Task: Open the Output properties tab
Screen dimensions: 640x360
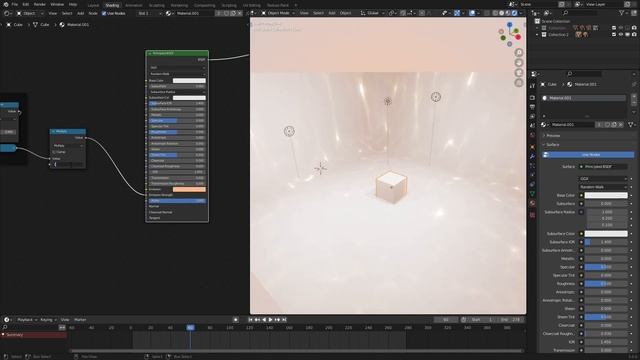Action: click(532, 107)
